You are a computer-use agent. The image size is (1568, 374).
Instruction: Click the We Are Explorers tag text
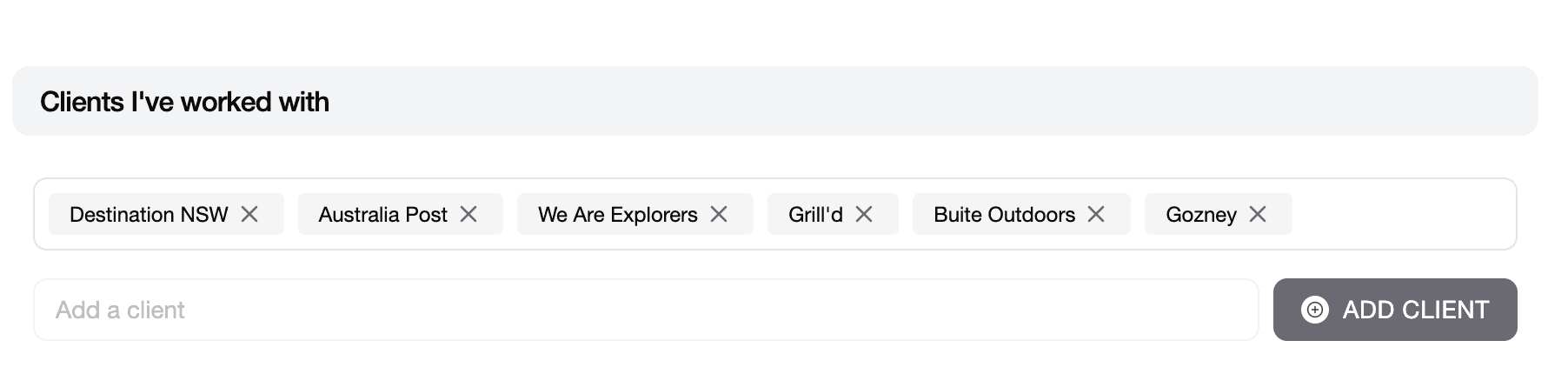(x=617, y=215)
